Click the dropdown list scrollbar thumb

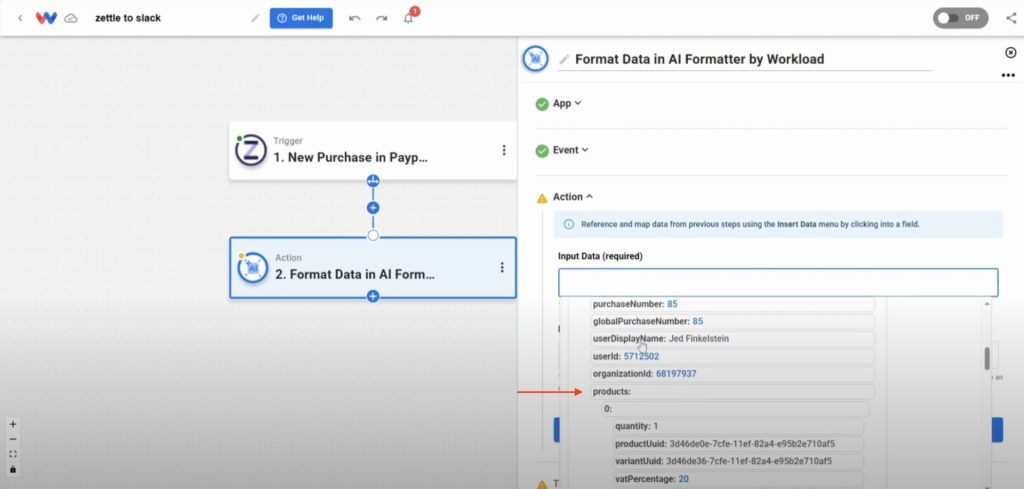tap(987, 358)
